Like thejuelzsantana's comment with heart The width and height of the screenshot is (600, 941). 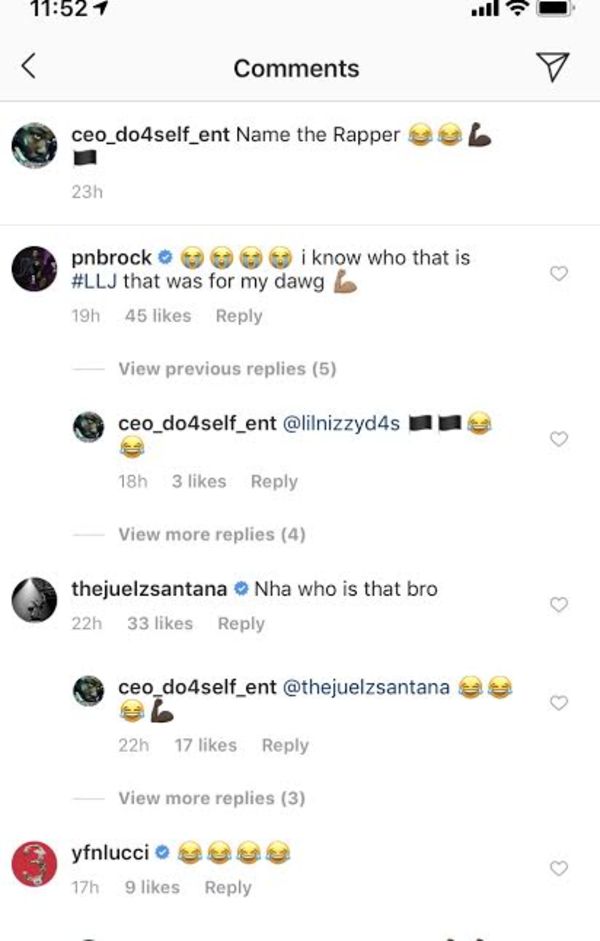click(559, 604)
